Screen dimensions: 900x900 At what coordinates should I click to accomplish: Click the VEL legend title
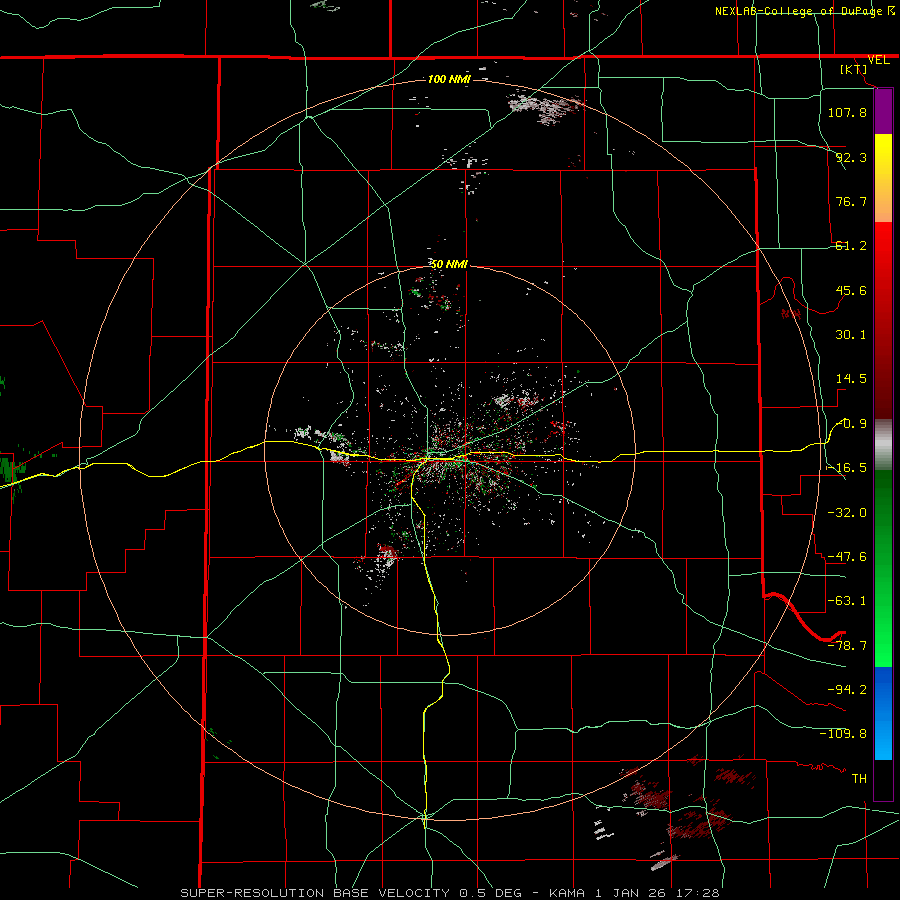click(878, 60)
